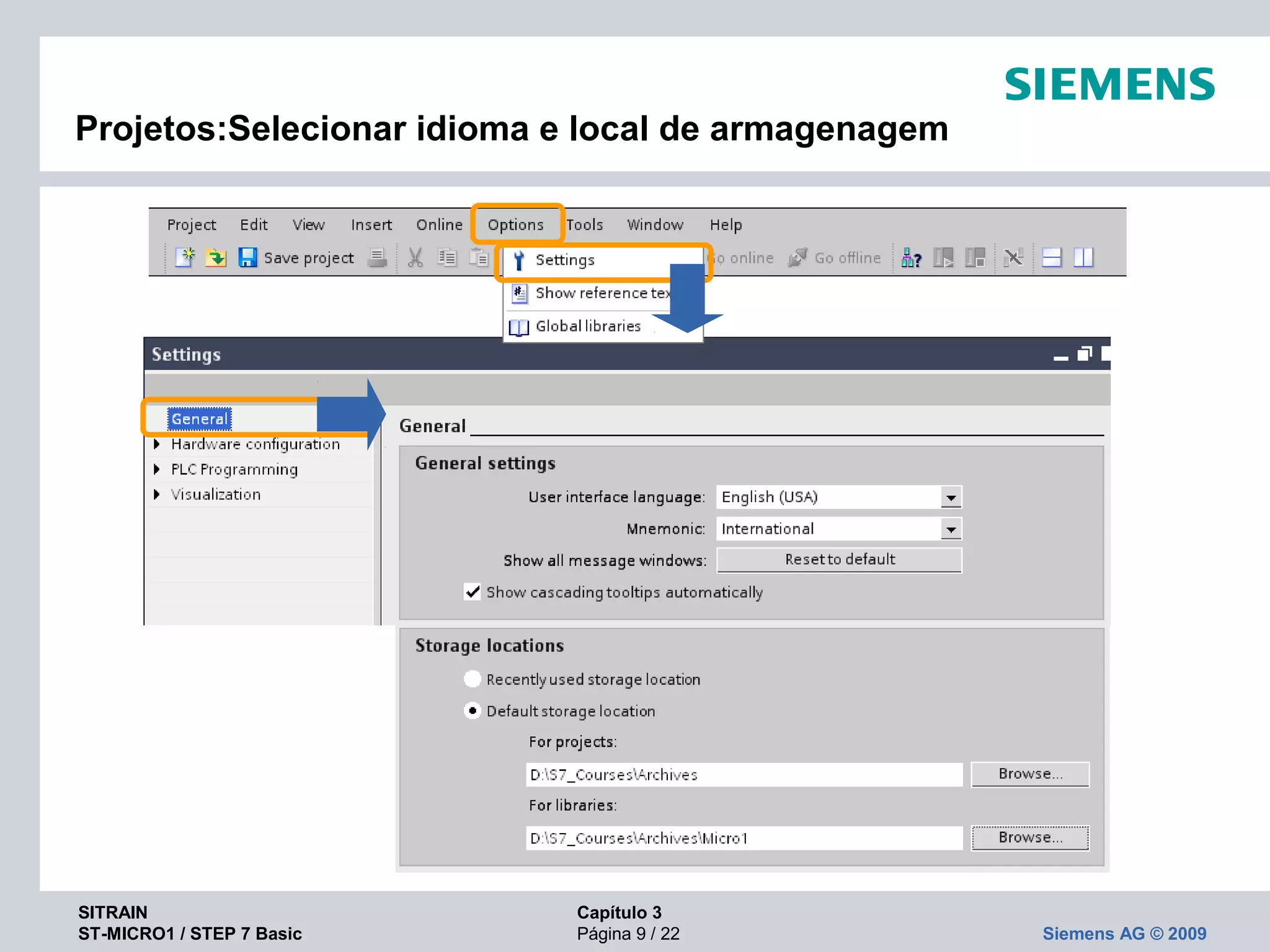
Task: Expand the PLC Programming tree node
Action: (x=157, y=469)
